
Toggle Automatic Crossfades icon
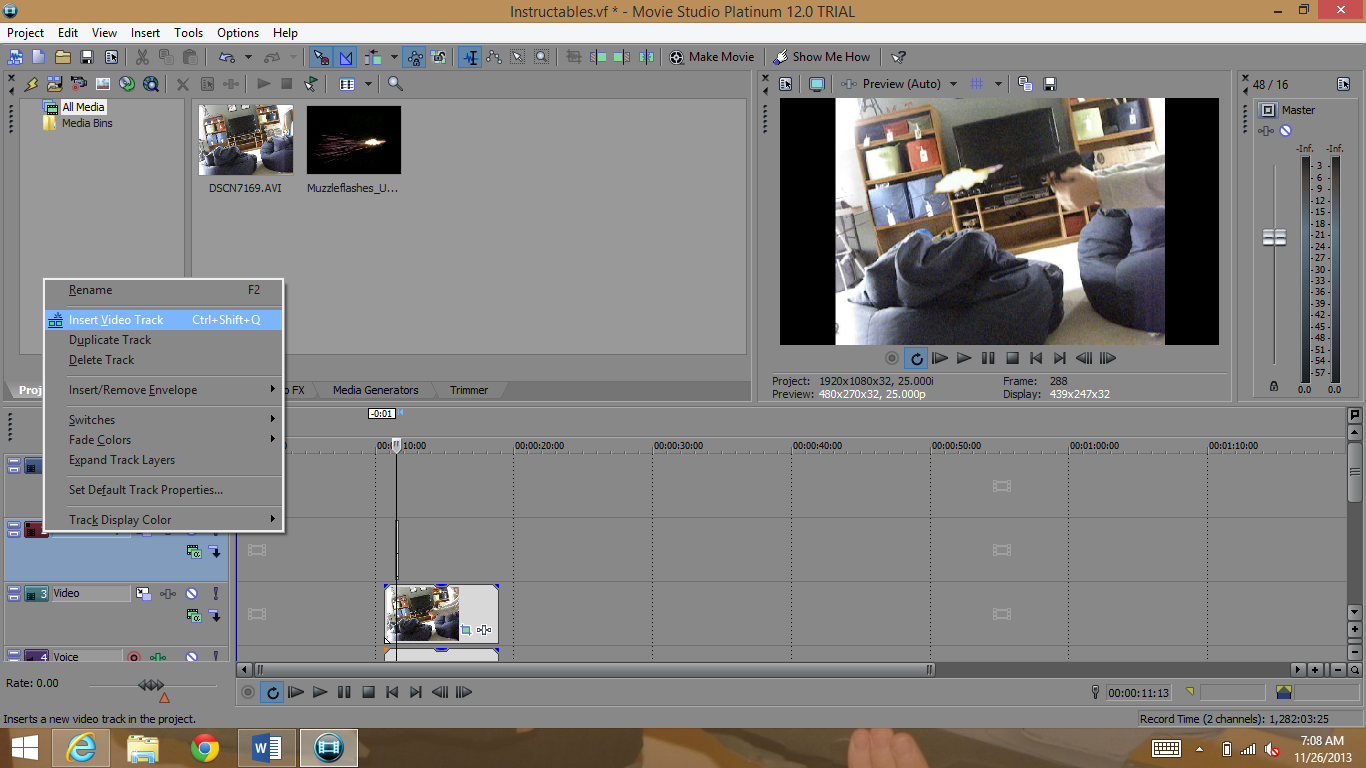click(x=345, y=57)
